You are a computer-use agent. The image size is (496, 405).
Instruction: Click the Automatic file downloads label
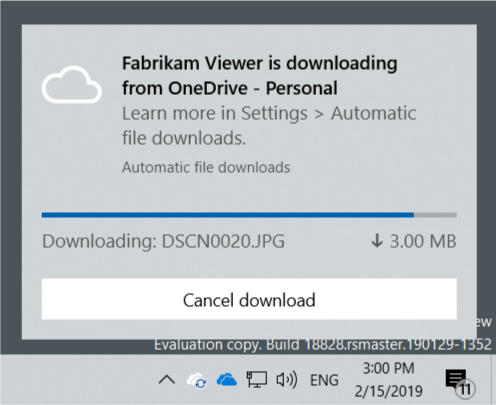[x=206, y=167]
